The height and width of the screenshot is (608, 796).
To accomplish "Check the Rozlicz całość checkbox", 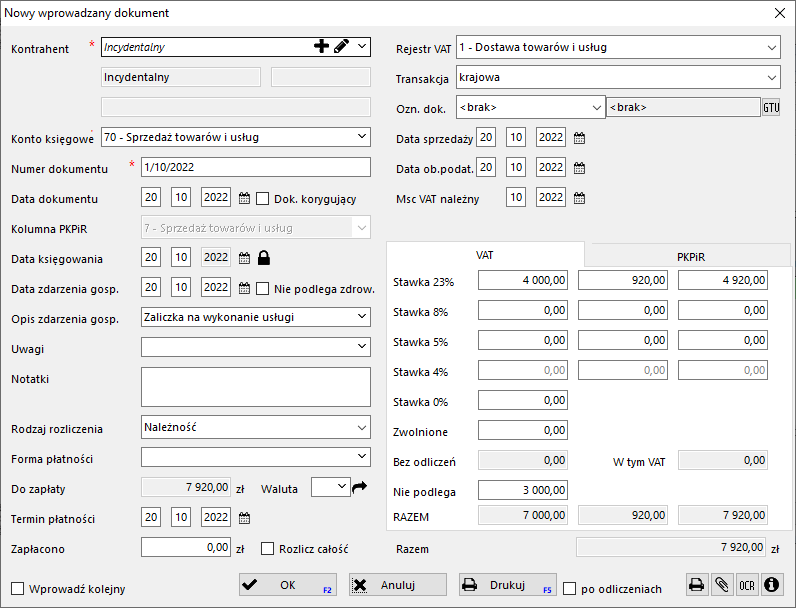I will (x=267, y=548).
